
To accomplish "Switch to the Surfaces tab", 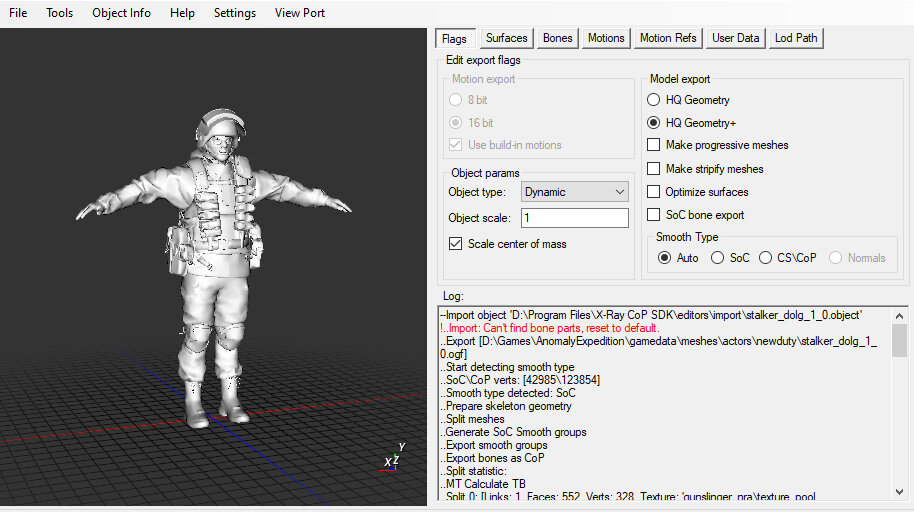I will coord(506,38).
